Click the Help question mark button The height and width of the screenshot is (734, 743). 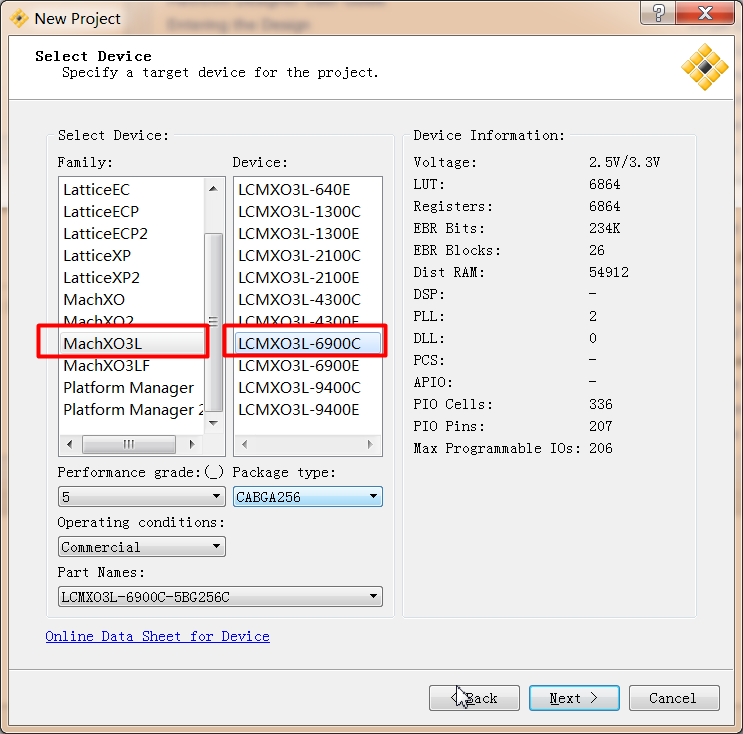point(658,12)
